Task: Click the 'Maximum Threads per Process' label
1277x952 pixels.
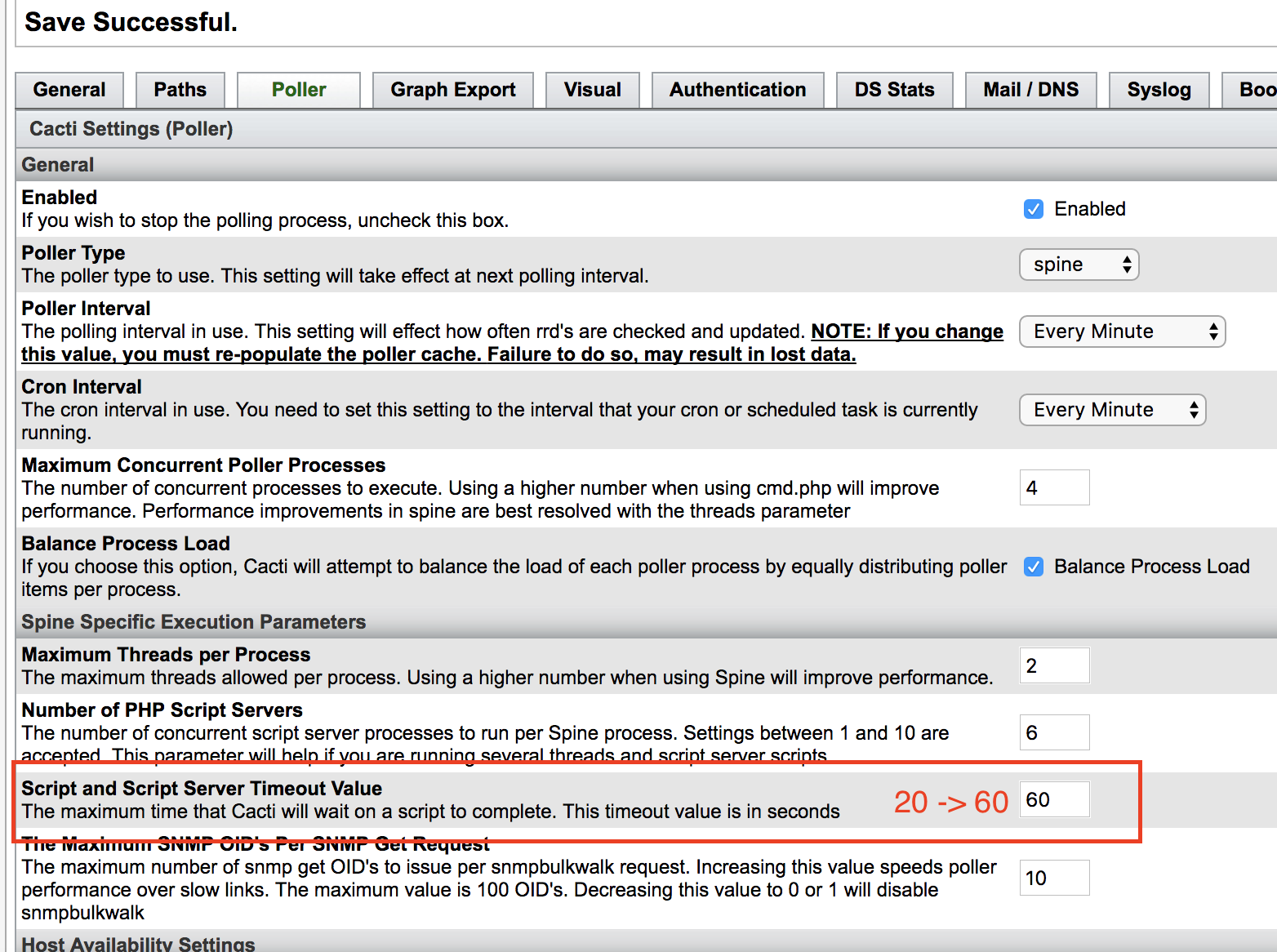Action: [166, 655]
